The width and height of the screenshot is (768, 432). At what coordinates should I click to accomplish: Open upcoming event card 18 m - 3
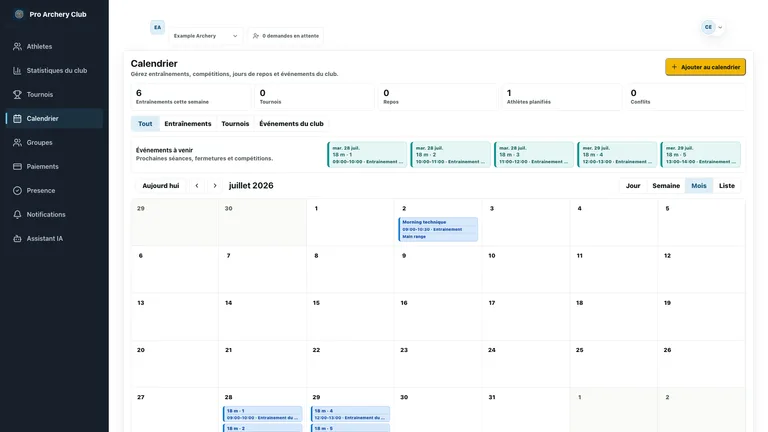coord(534,155)
